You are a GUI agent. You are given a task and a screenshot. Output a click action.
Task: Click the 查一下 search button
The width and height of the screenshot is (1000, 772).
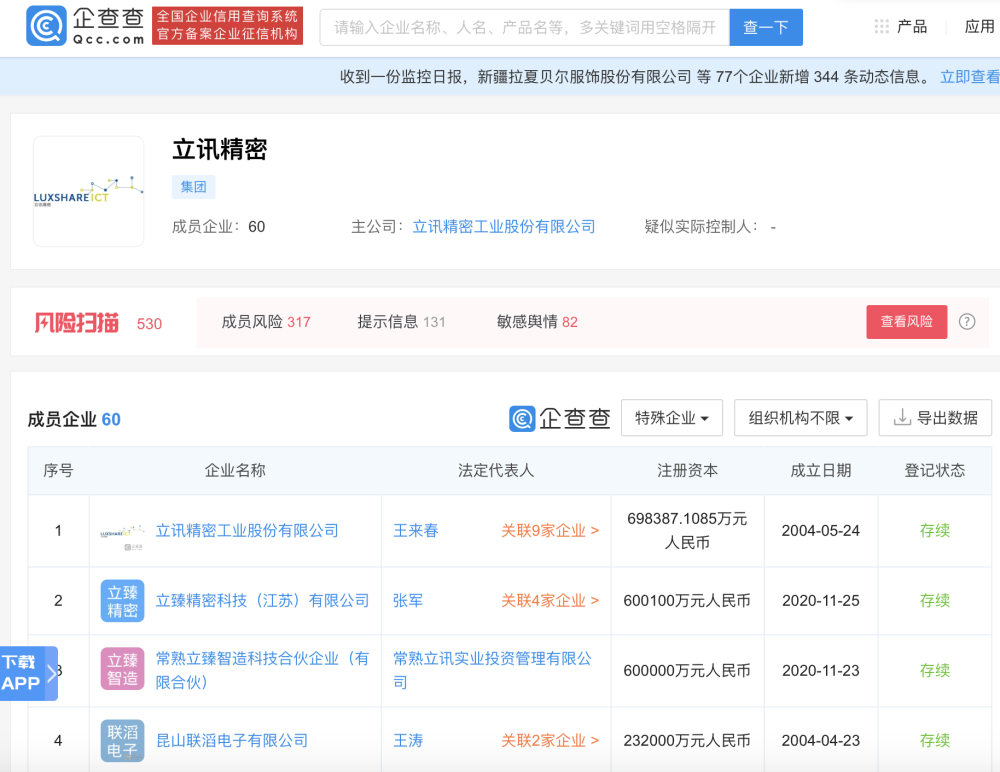tap(766, 27)
